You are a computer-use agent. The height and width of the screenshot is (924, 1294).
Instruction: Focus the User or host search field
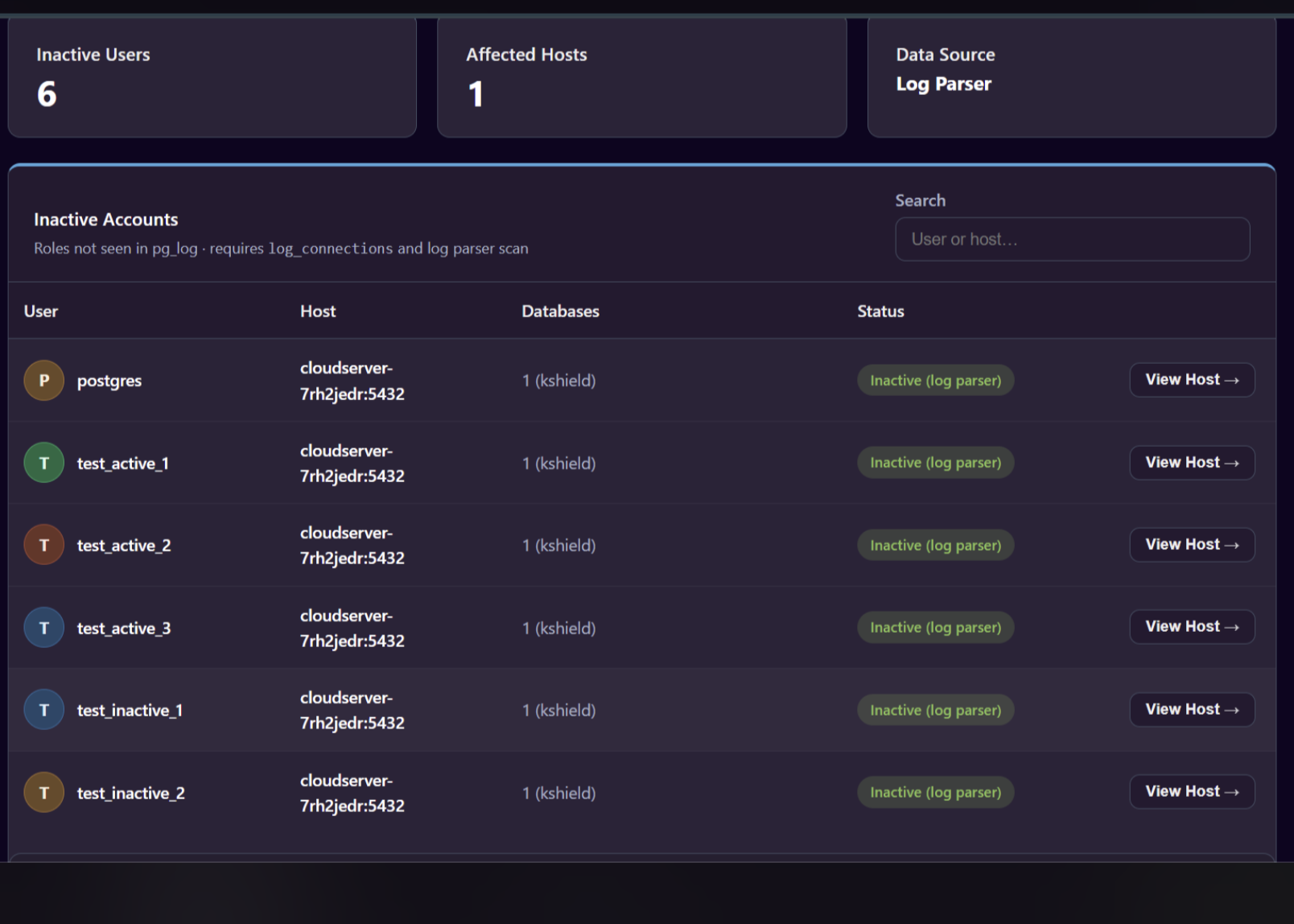pyautogui.click(x=1072, y=239)
